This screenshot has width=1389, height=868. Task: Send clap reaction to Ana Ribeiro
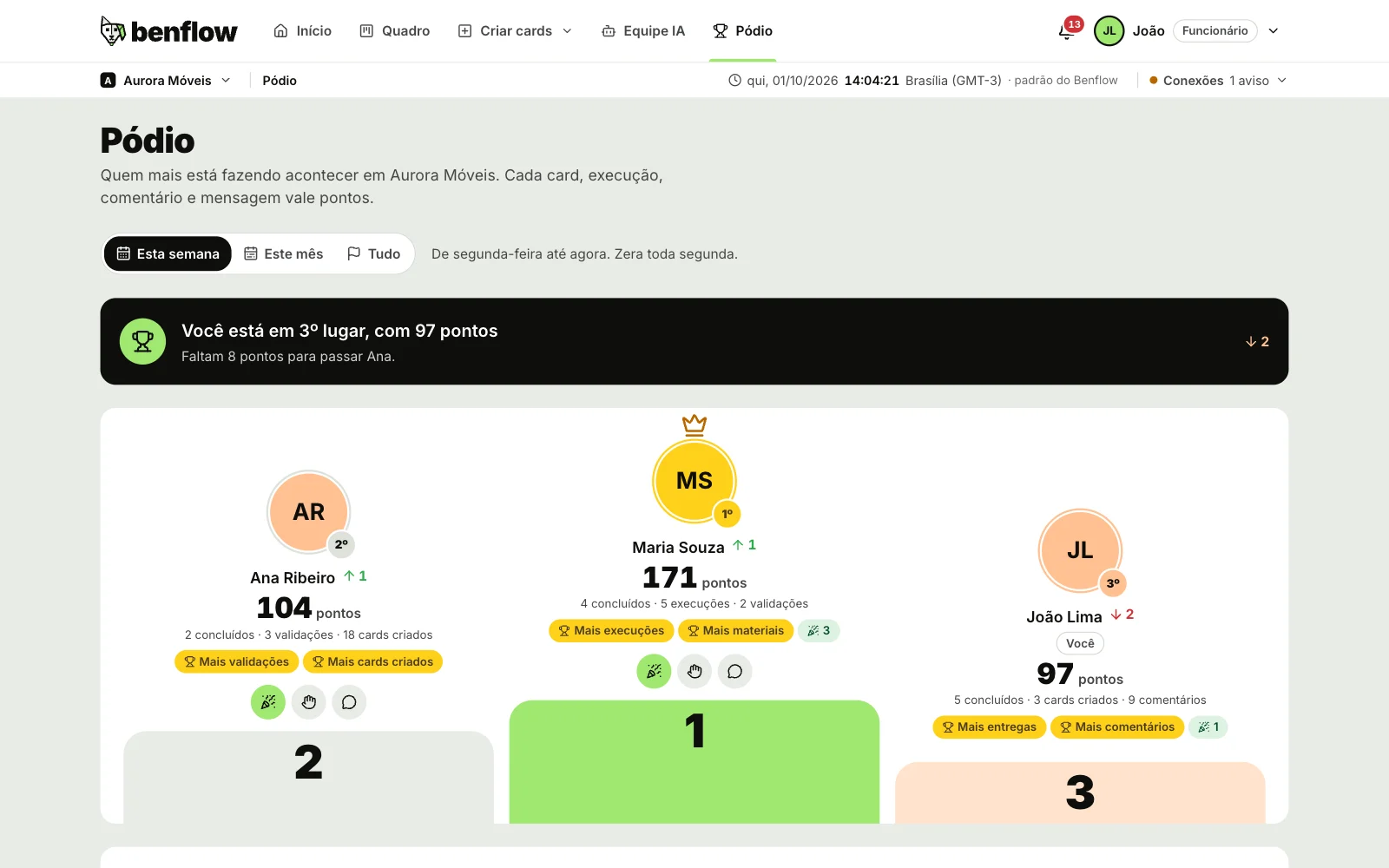[x=309, y=702]
